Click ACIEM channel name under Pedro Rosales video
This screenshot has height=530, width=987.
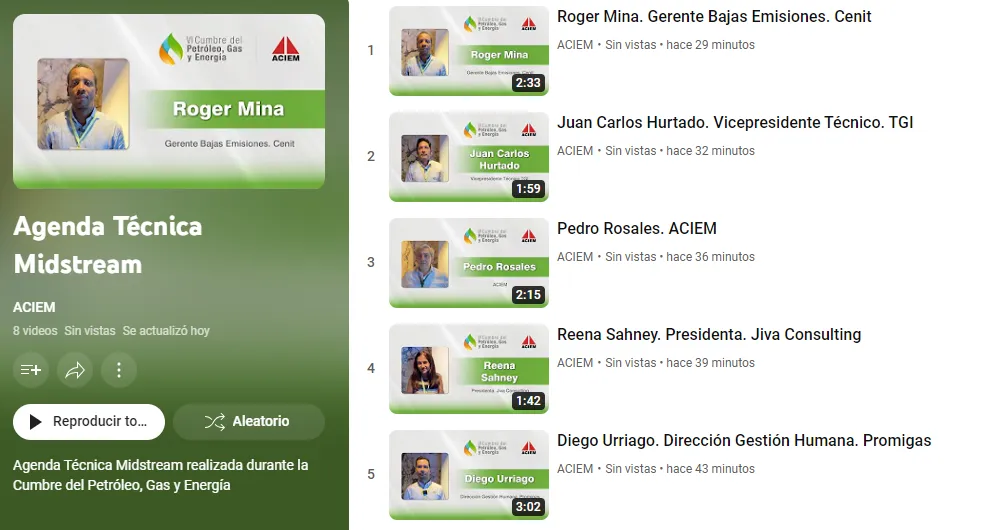click(x=575, y=257)
